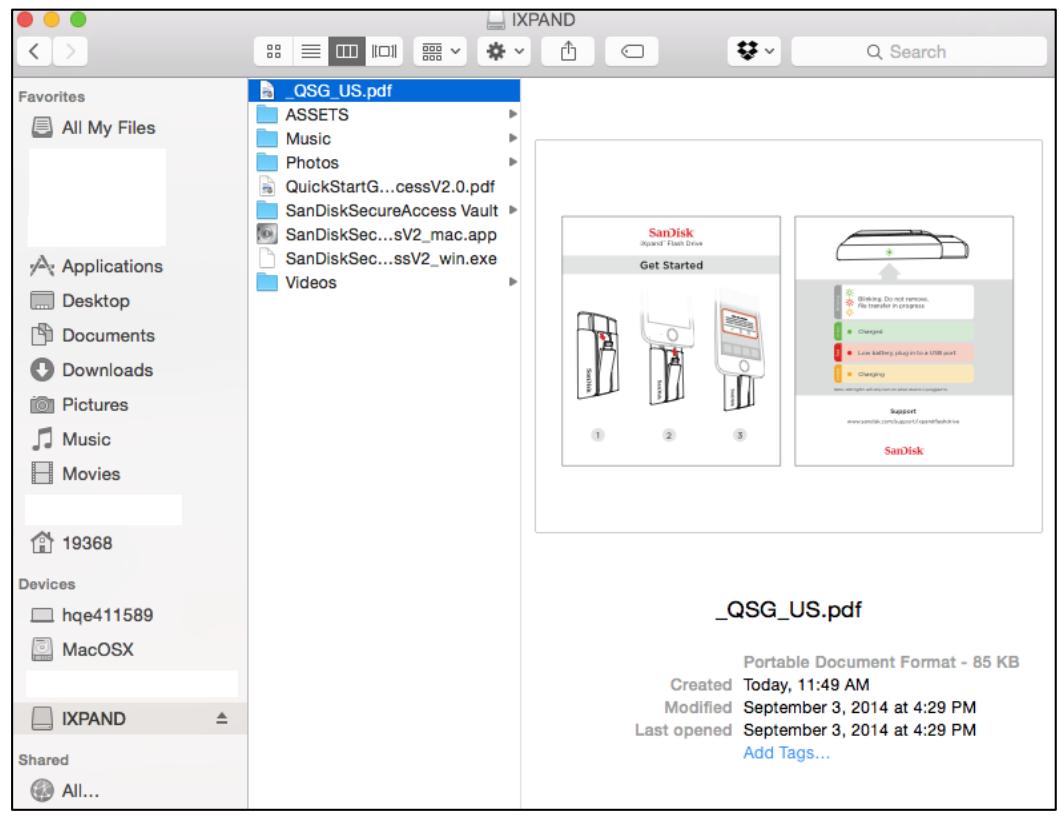Click the Add Tags... link
This screenshot has height=815, width=1059.
[x=786, y=753]
